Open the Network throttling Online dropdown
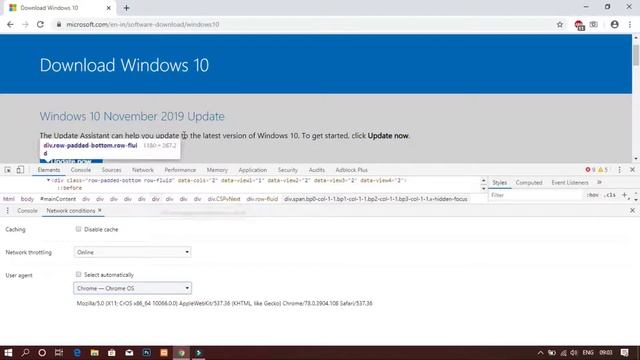Viewport: 640px width, 360px height. click(133, 252)
